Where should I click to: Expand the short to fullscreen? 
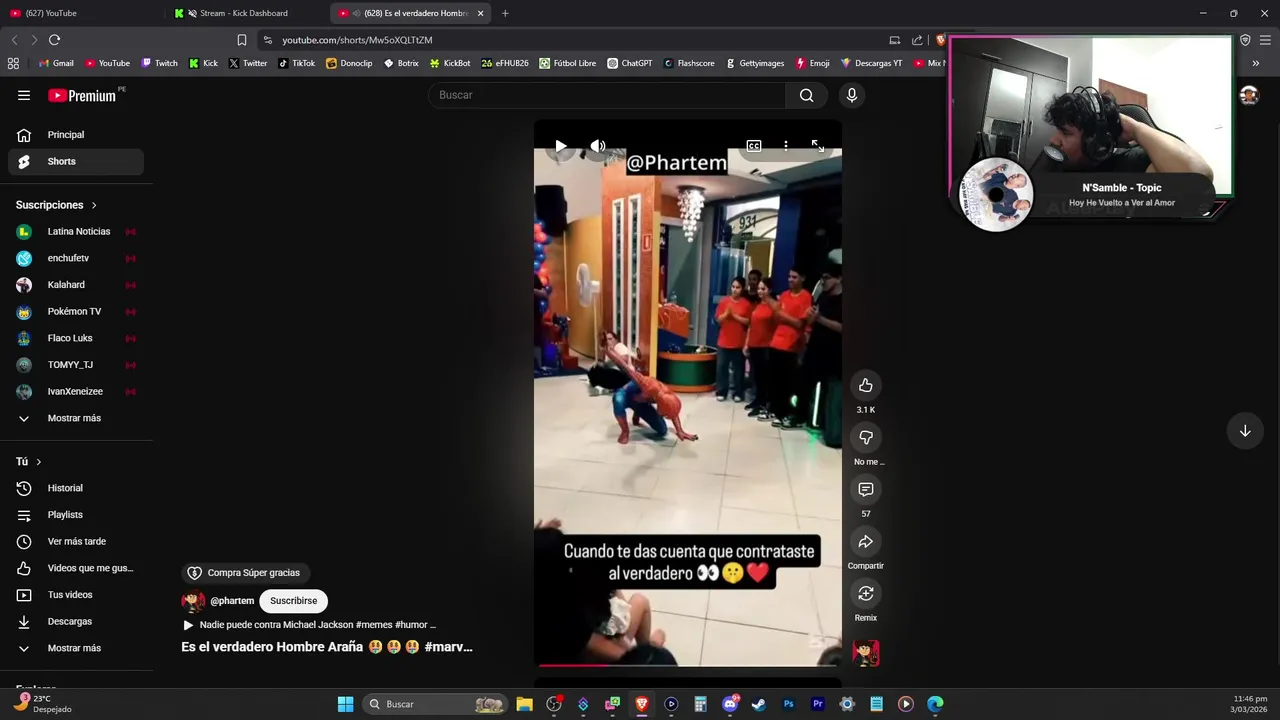(818, 146)
